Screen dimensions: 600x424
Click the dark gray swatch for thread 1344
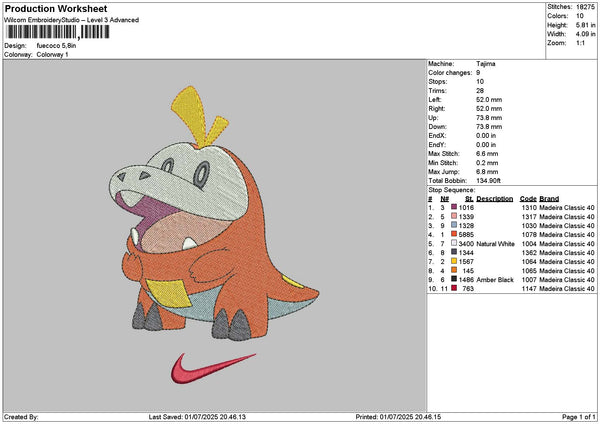tap(454, 252)
